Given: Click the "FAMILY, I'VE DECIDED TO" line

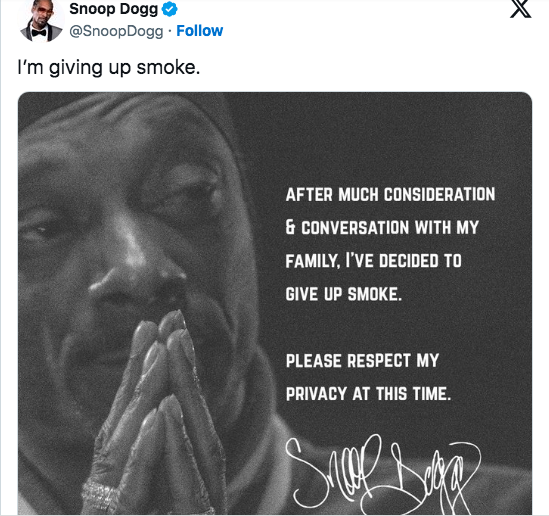Looking at the screenshot, I should [373, 261].
